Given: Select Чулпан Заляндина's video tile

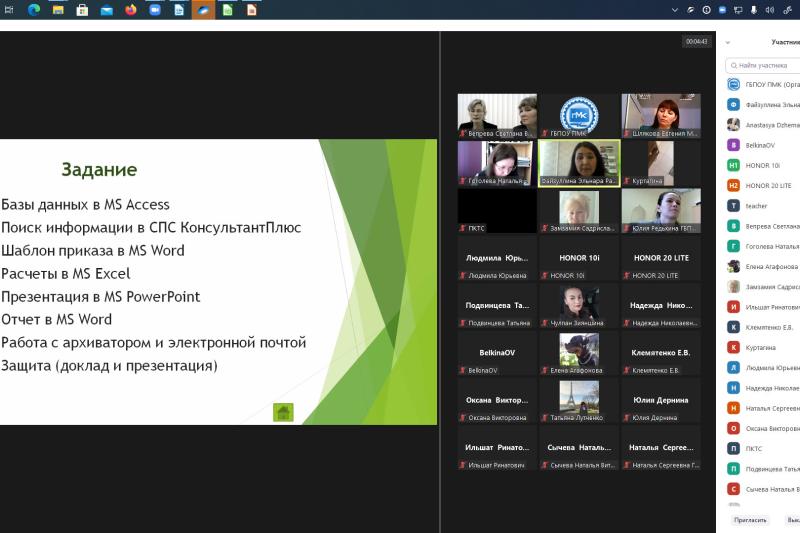Looking at the screenshot, I should click(x=579, y=306).
